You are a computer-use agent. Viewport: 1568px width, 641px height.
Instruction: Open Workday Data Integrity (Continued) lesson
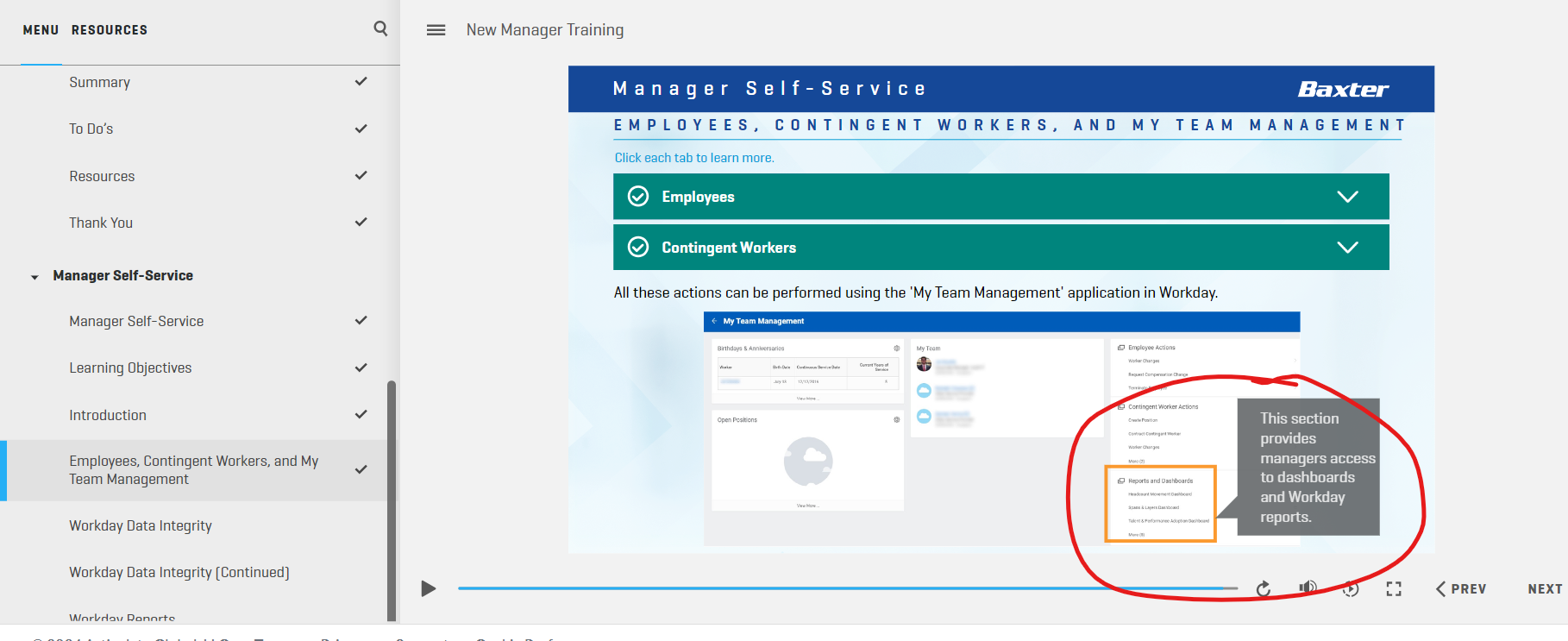tap(179, 572)
